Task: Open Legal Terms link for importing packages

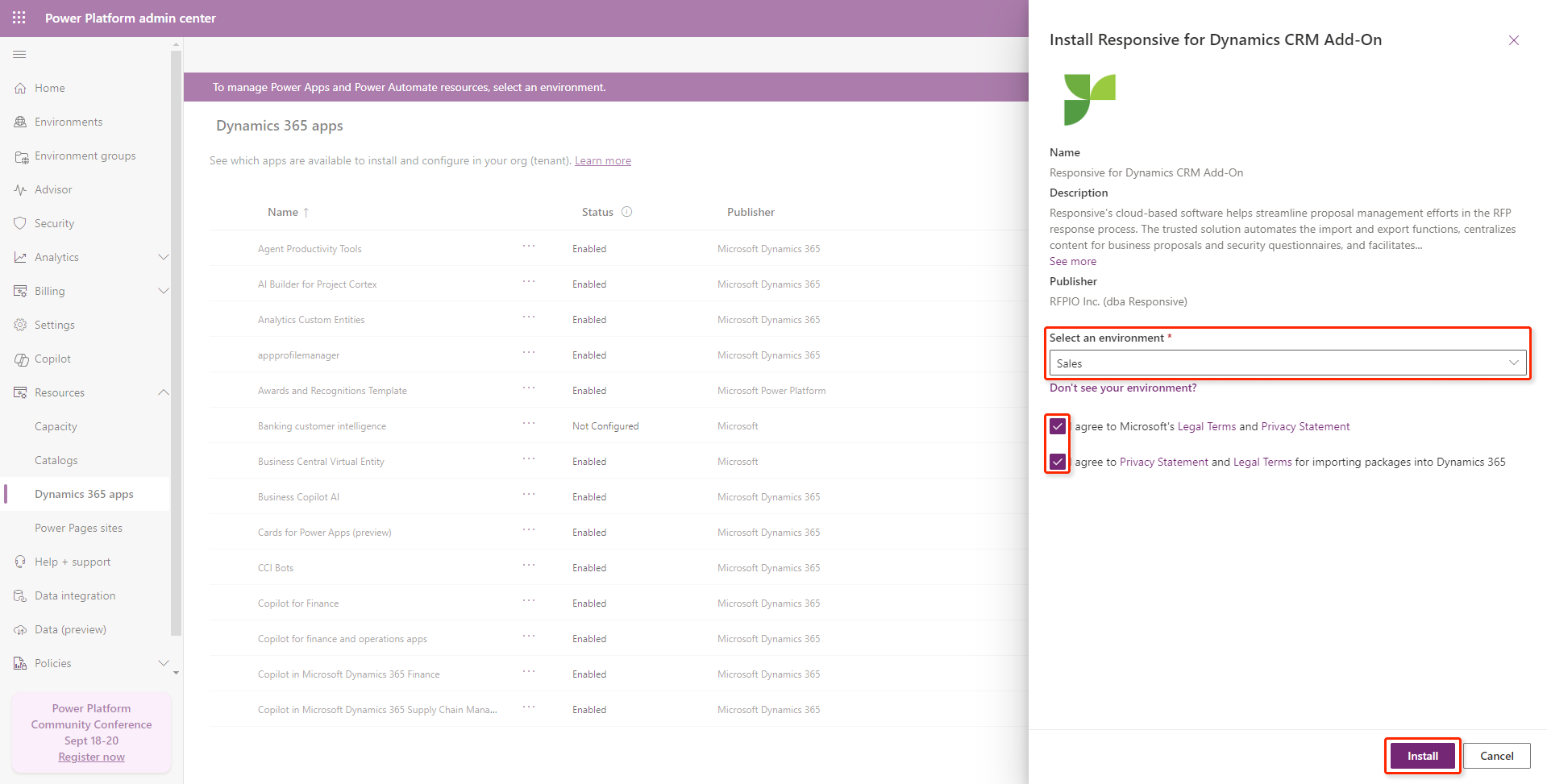Action: (x=1262, y=462)
